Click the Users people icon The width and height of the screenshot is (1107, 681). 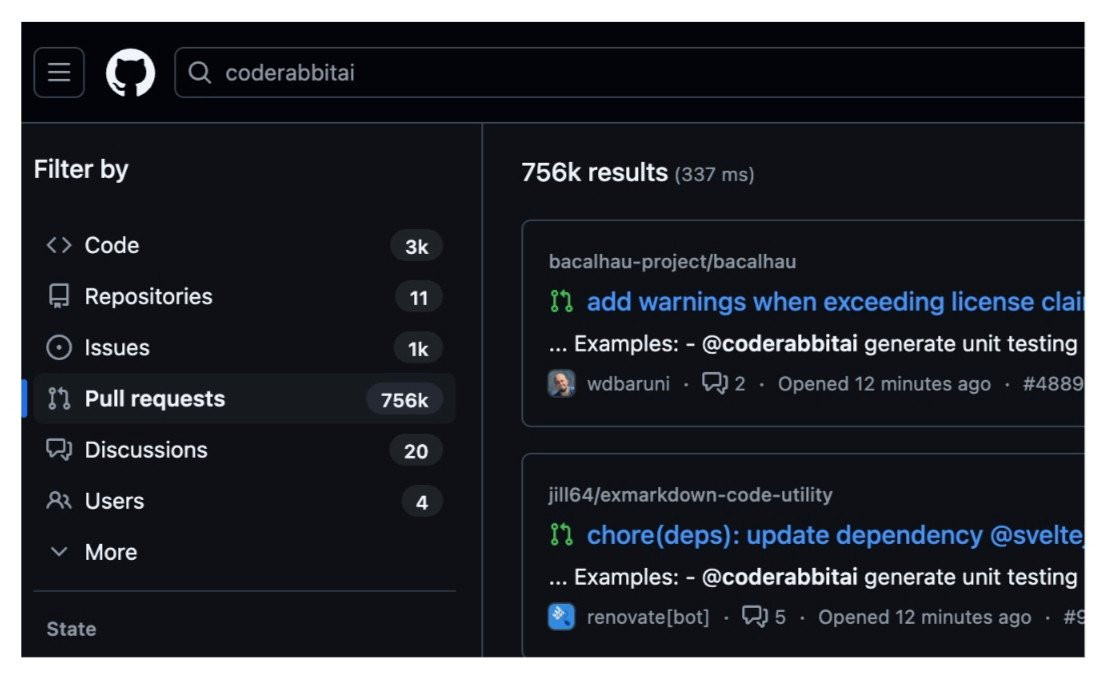pos(59,500)
